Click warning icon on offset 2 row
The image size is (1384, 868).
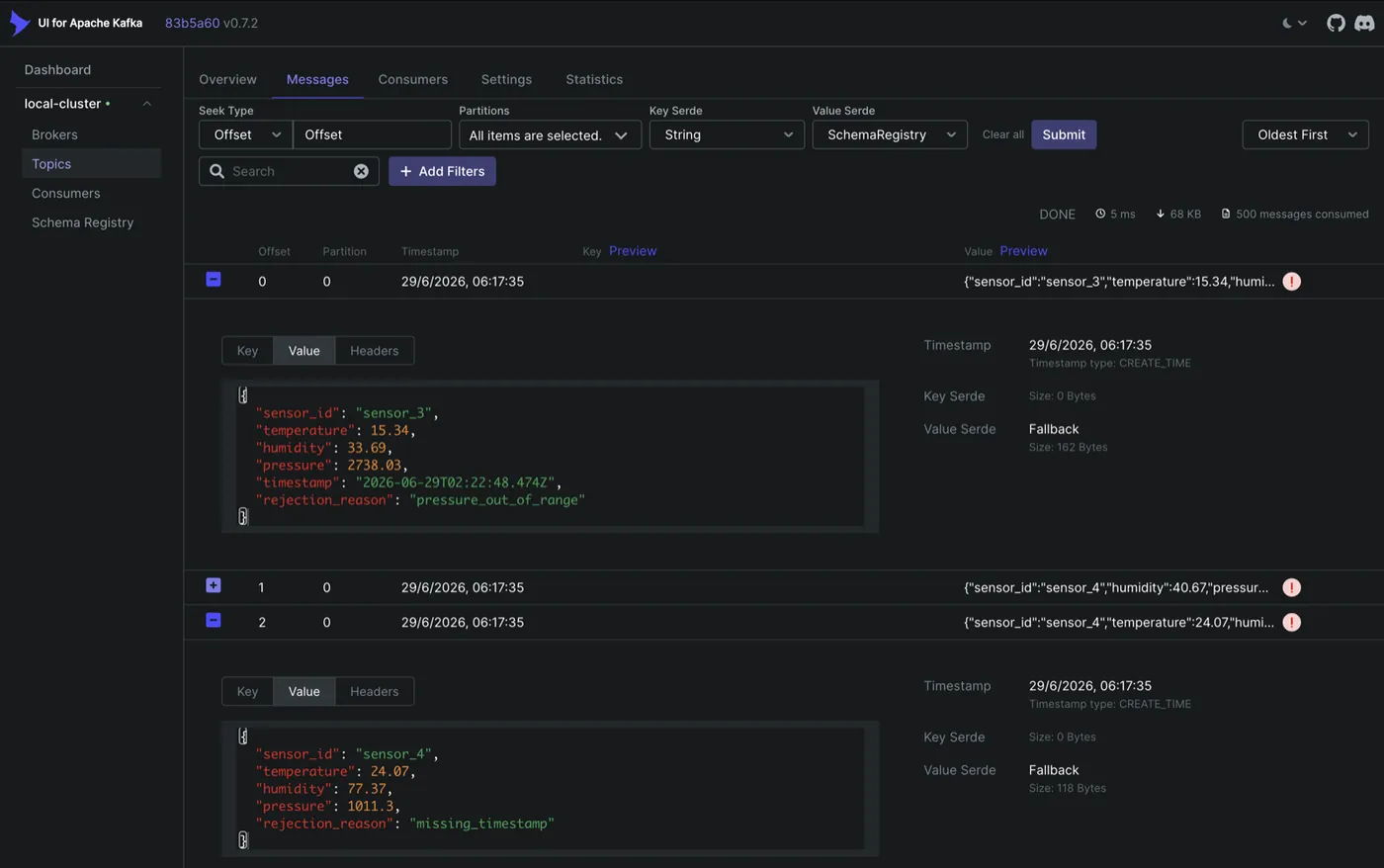point(1291,622)
